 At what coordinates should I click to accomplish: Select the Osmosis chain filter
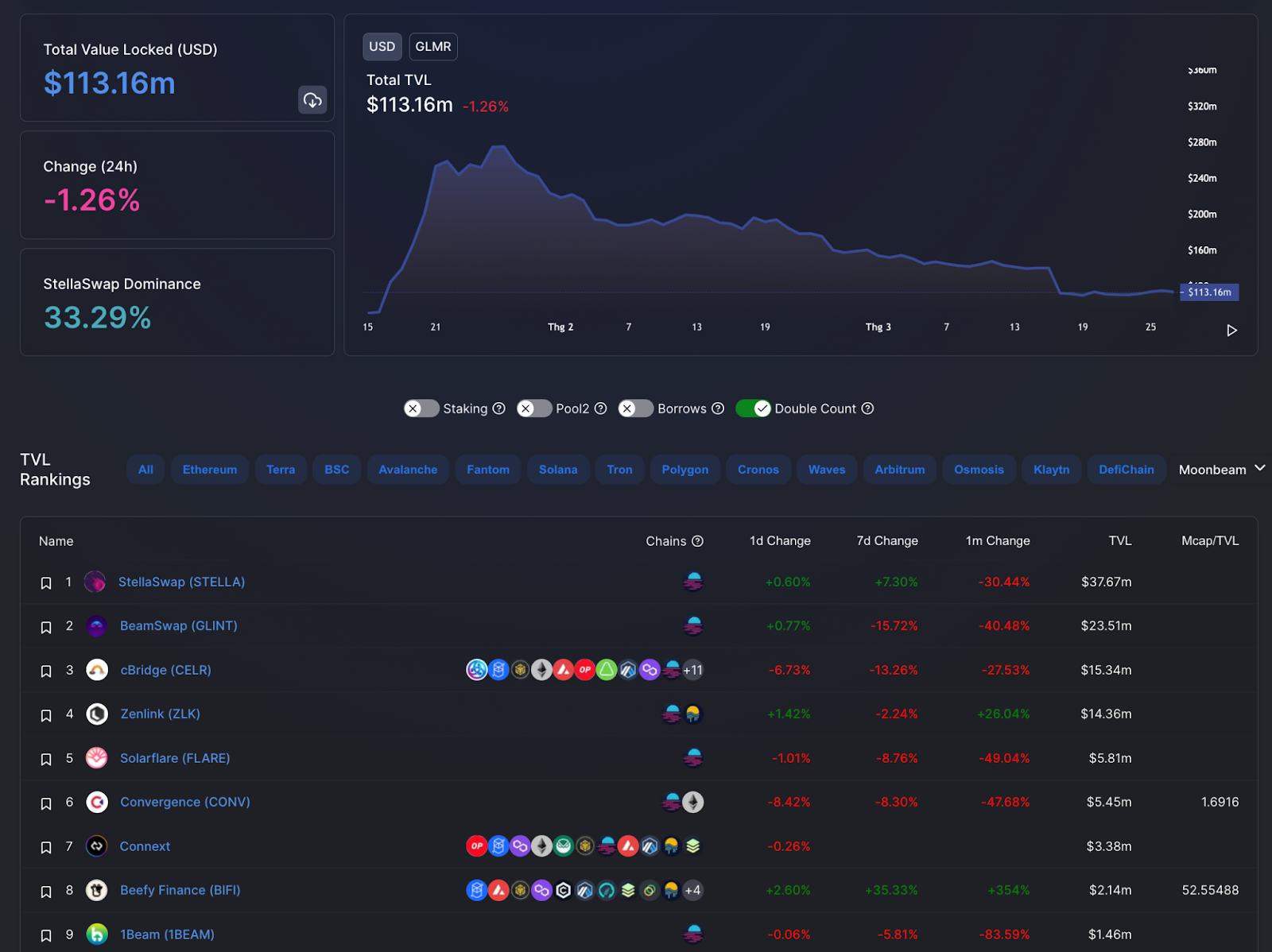pos(979,470)
